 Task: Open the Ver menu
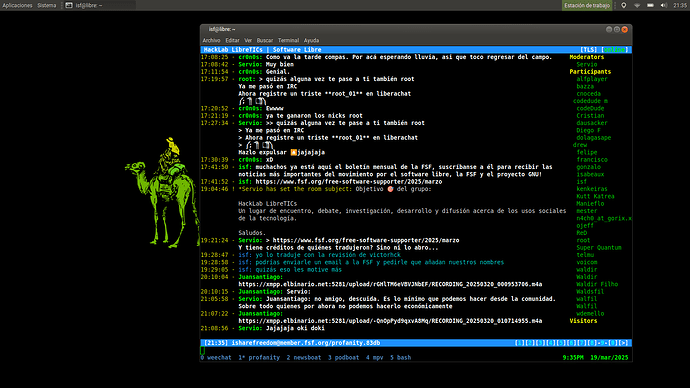coord(248,40)
